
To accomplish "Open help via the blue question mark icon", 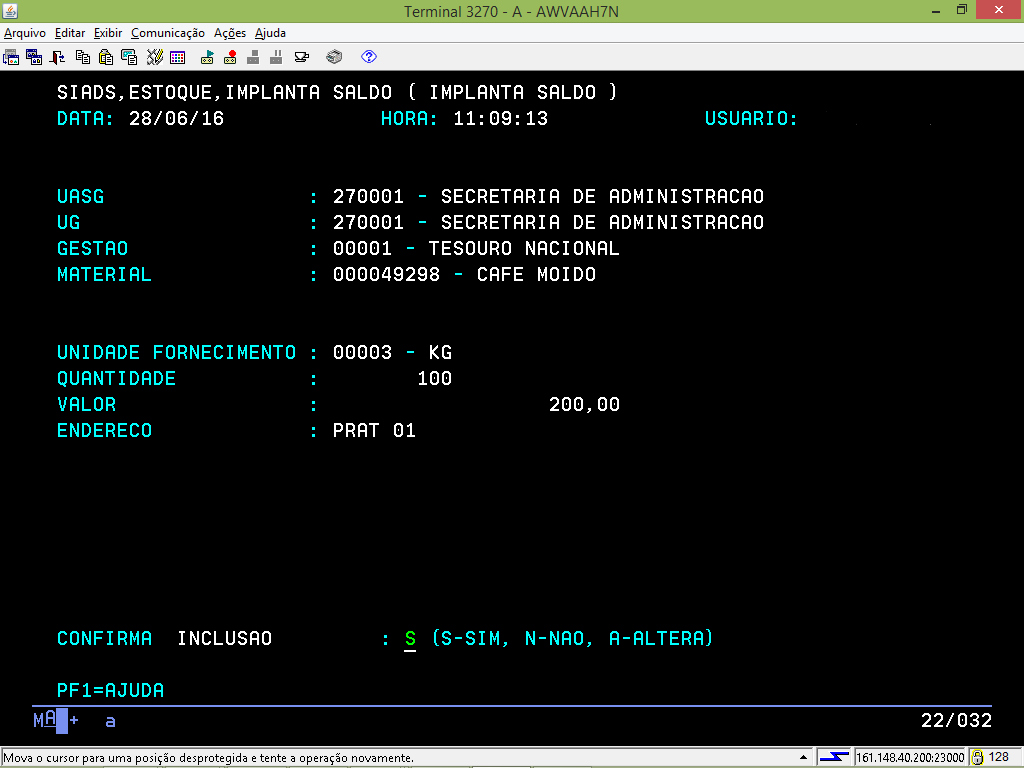I will coord(369,57).
